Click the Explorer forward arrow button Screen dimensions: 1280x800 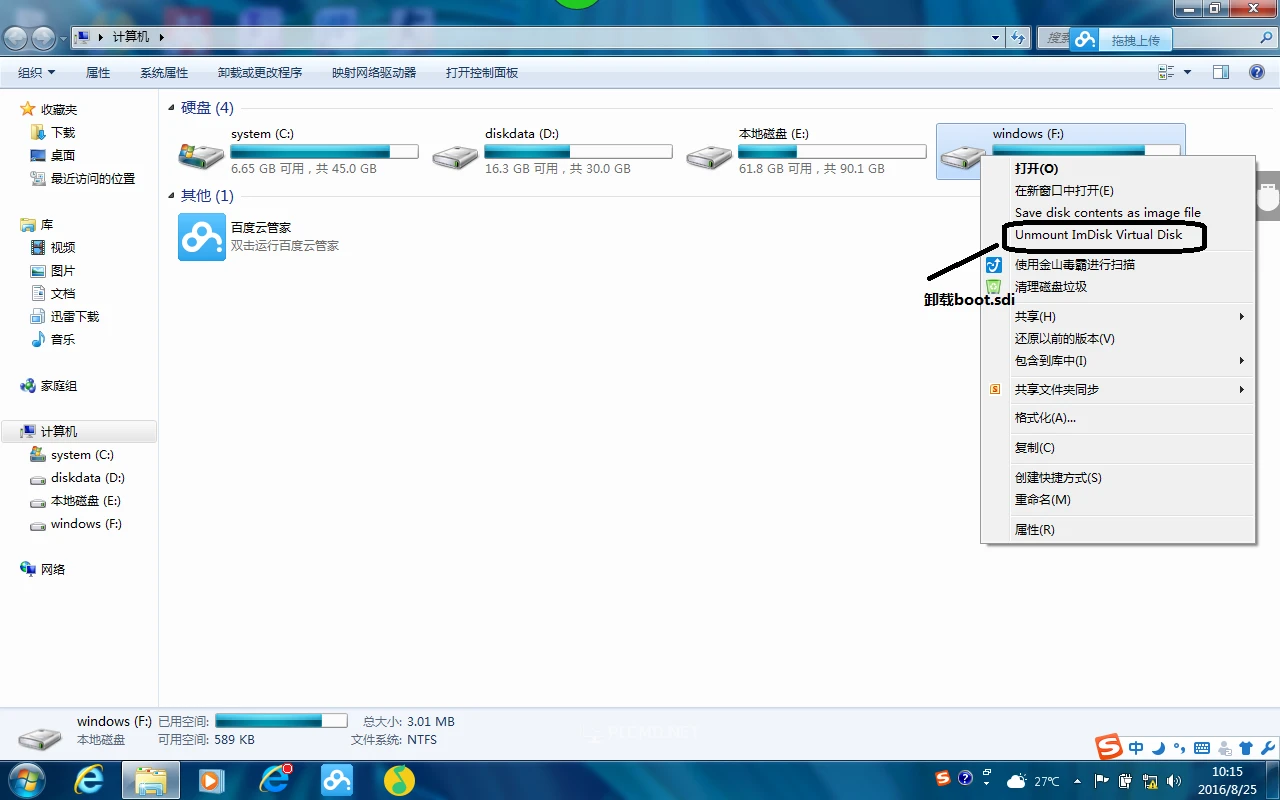click(44, 38)
